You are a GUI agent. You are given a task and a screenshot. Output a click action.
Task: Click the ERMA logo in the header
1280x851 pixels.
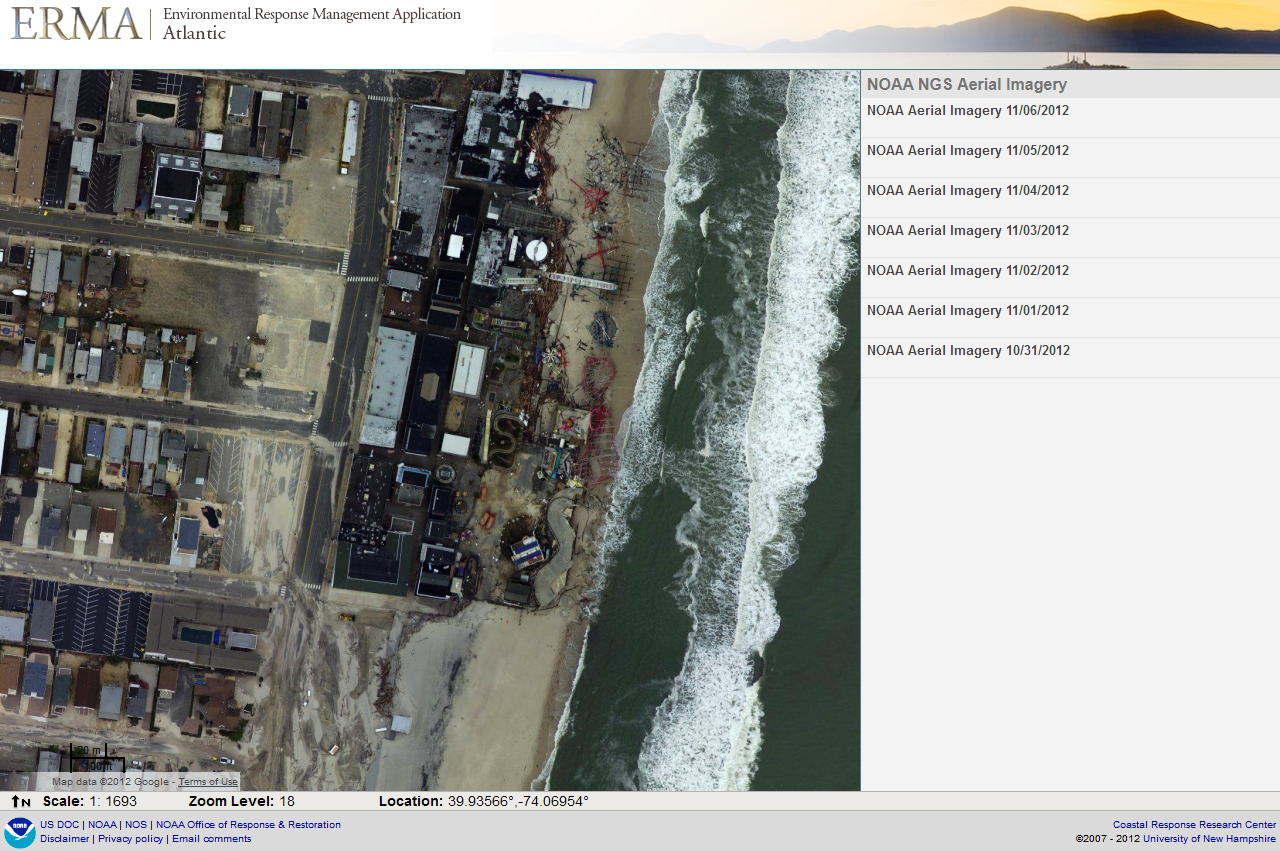(76, 24)
